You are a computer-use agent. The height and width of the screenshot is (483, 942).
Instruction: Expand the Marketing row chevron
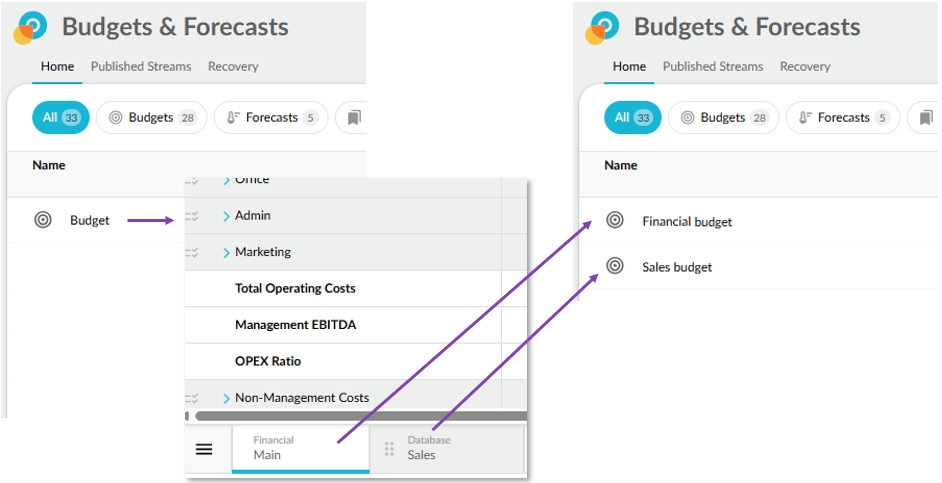(x=227, y=252)
